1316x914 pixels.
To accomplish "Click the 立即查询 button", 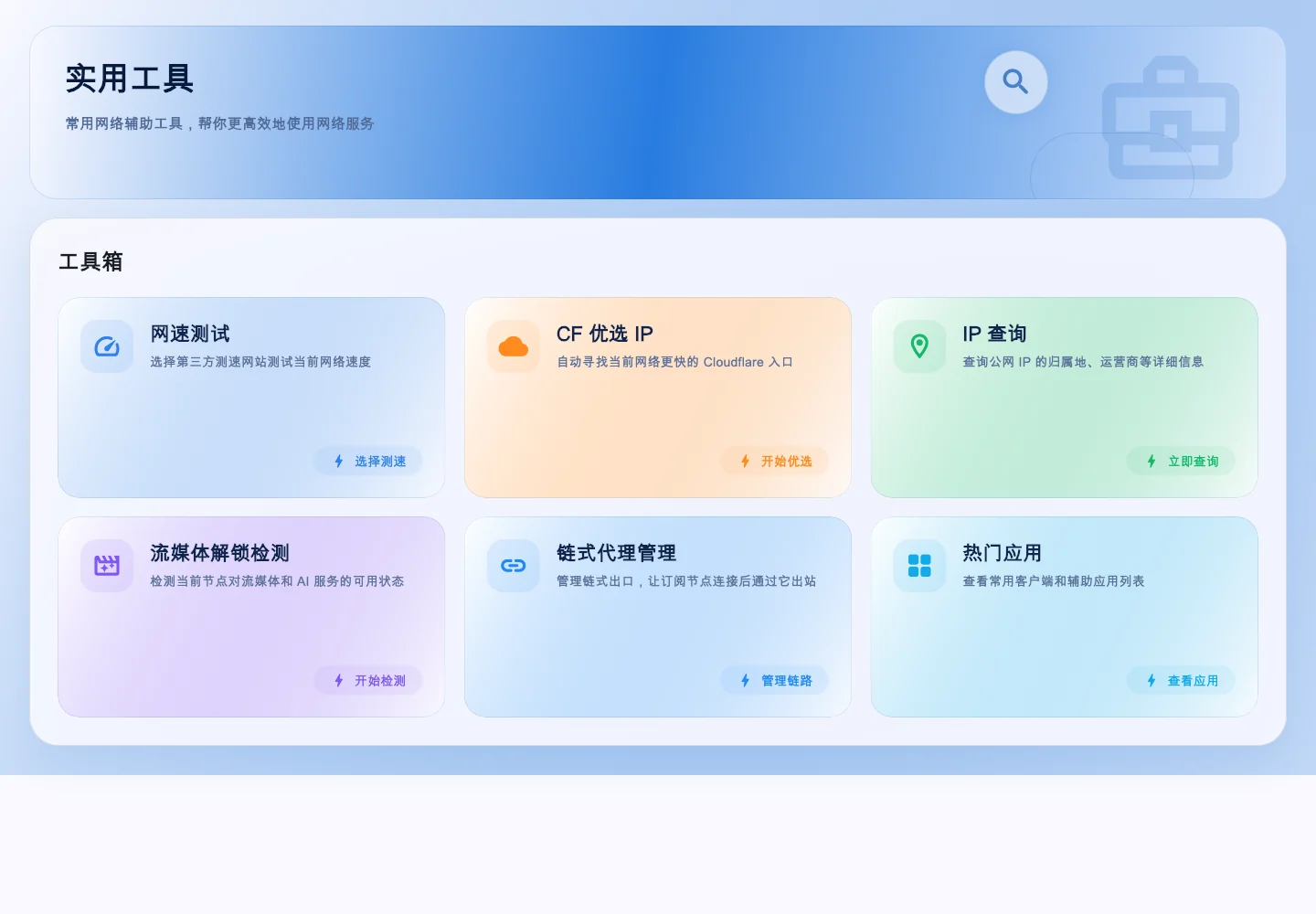I will pyautogui.click(x=1181, y=462).
